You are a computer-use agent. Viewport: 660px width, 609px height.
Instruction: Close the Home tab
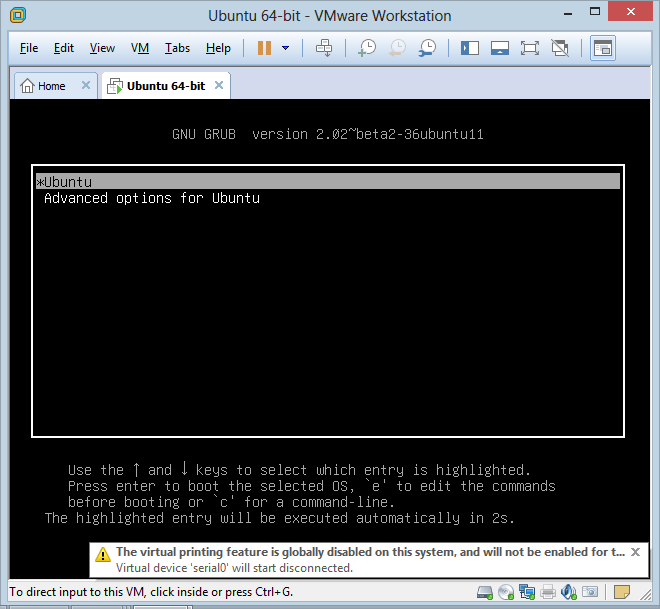coord(86,85)
